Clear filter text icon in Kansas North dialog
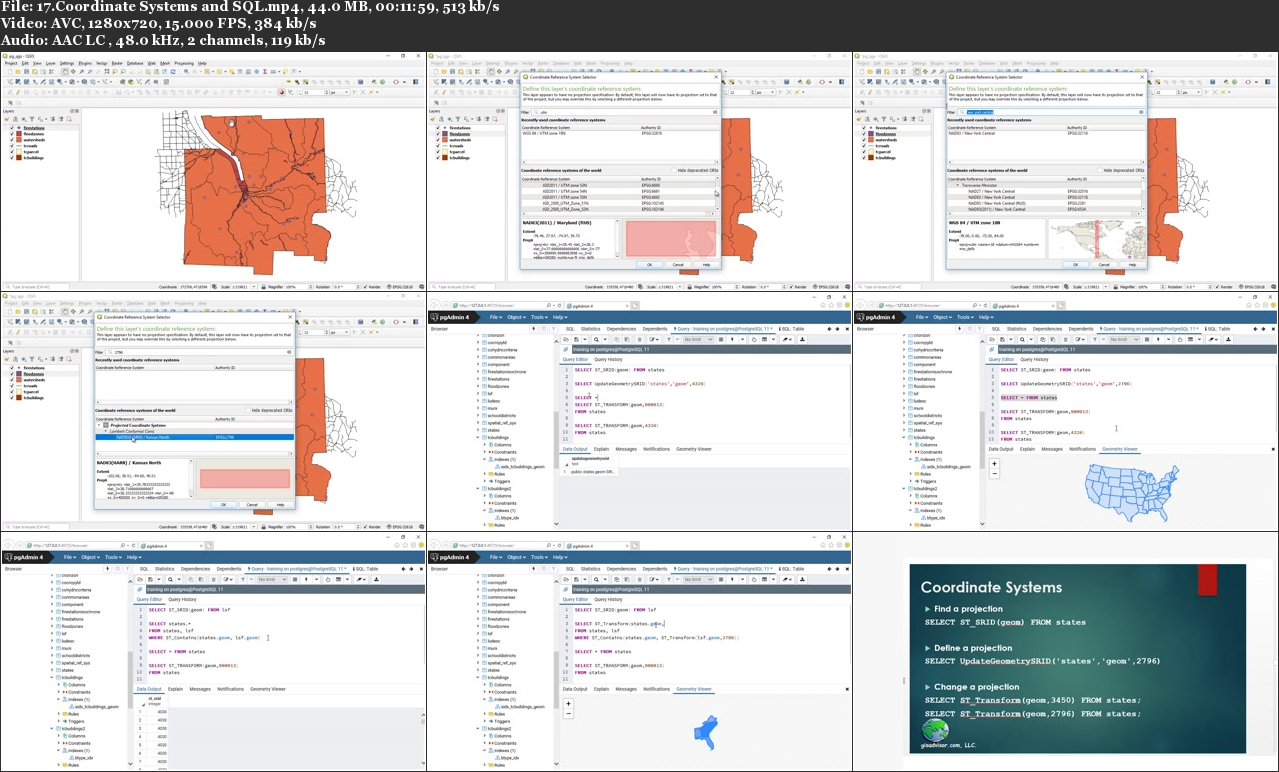Screen dimensions: 1279x772 pyautogui.click(x=289, y=352)
